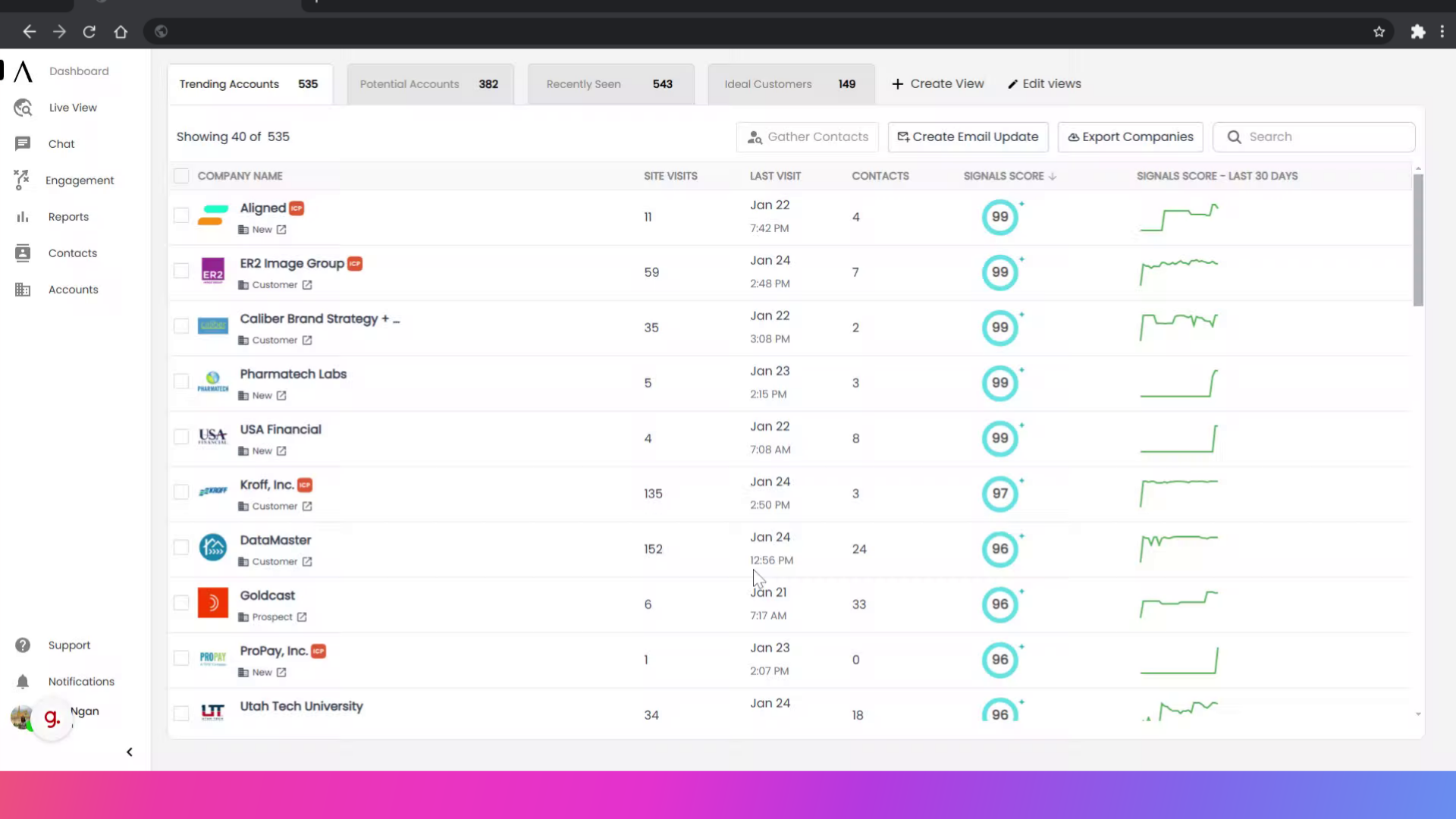Open the Live View sidebar icon
Viewport: 1456px width, 819px height.
click(23, 108)
